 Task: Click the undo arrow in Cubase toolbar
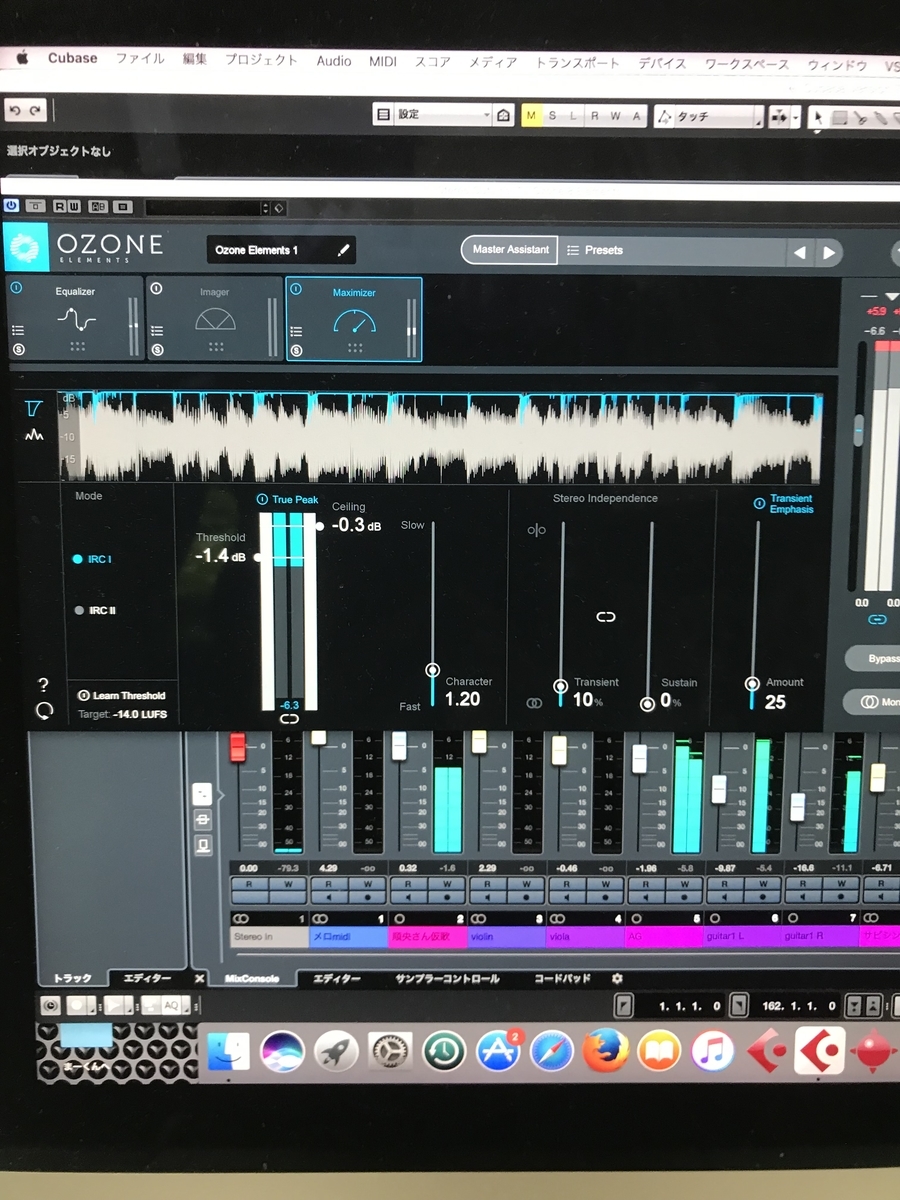tap(14, 111)
